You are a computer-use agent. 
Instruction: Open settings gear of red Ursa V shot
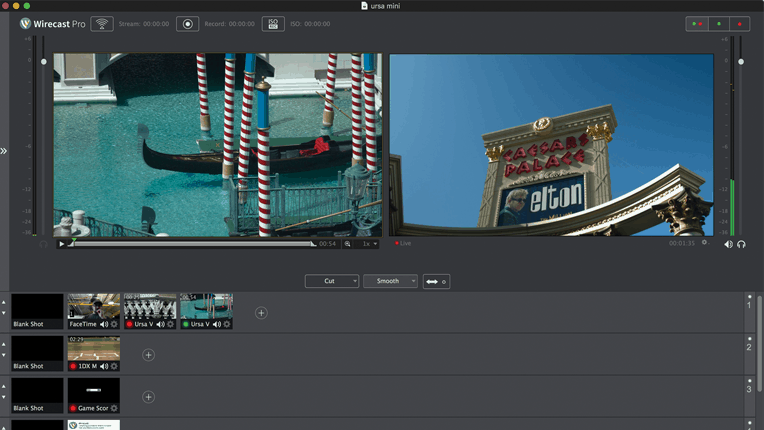(171, 324)
